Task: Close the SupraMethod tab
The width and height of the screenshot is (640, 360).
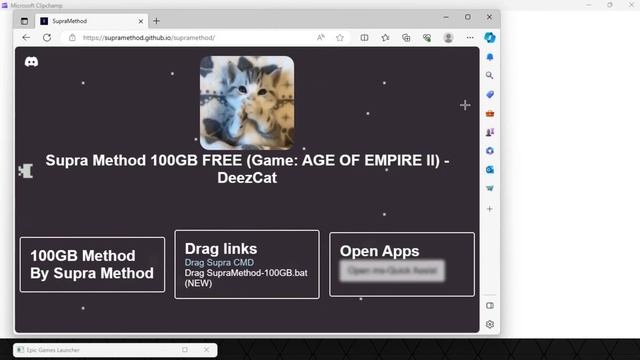Action: coord(141,21)
